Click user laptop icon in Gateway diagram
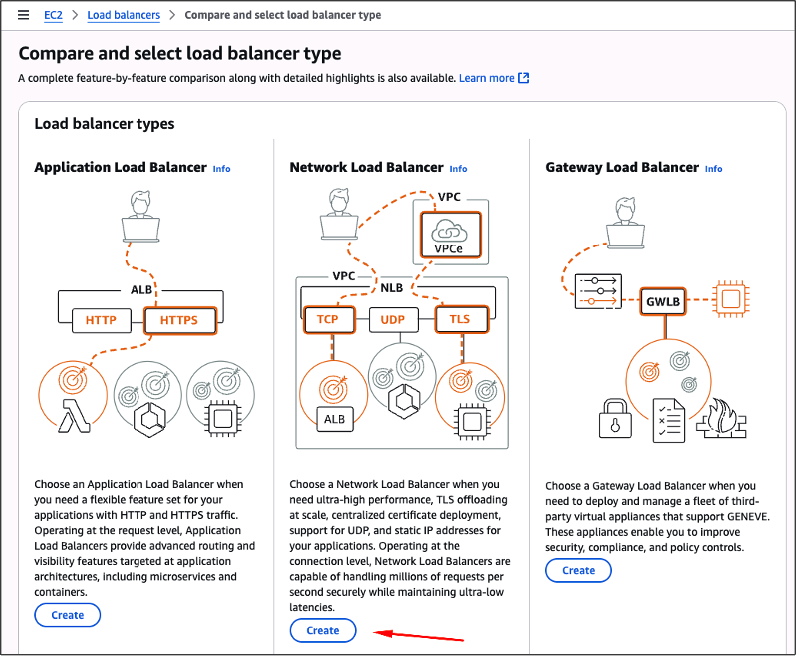This screenshot has width=797, height=658. pyautogui.click(x=625, y=223)
